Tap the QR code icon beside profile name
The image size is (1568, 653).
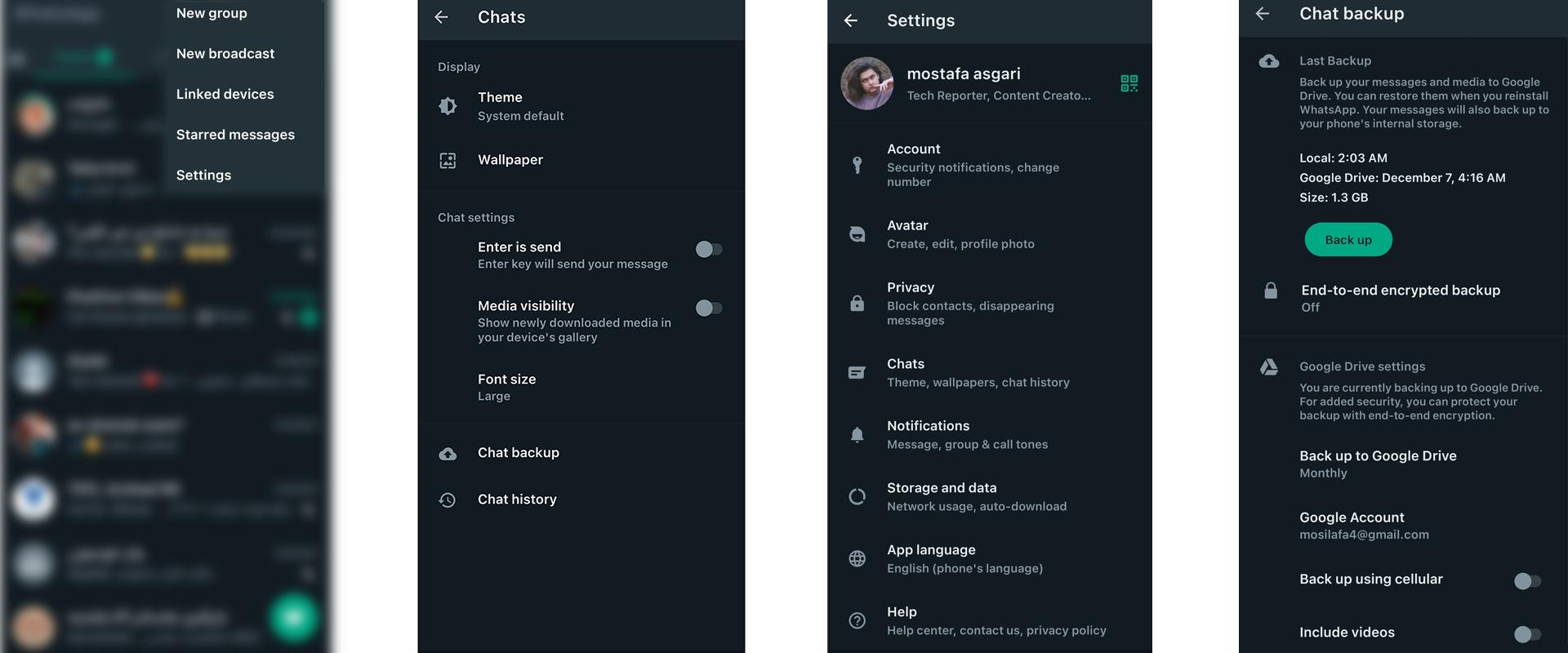tap(1129, 83)
